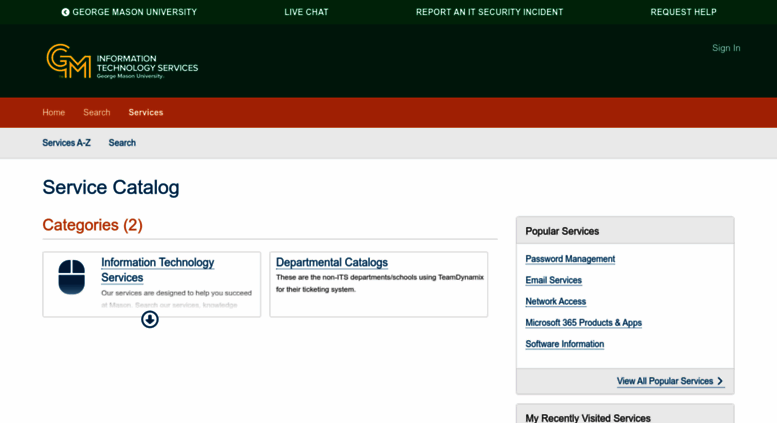Open Live Chat from the top bar
The image size is (777, 423).
click(x=306, y=12)
